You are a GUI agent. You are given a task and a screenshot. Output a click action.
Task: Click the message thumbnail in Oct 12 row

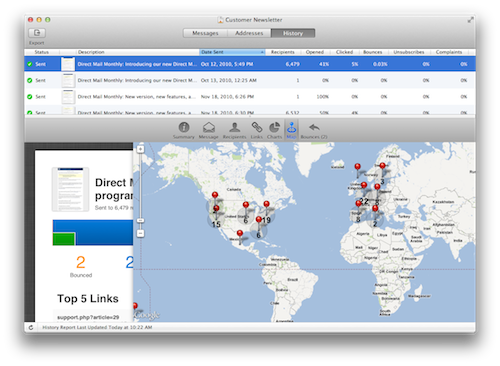tap(68, 64)
